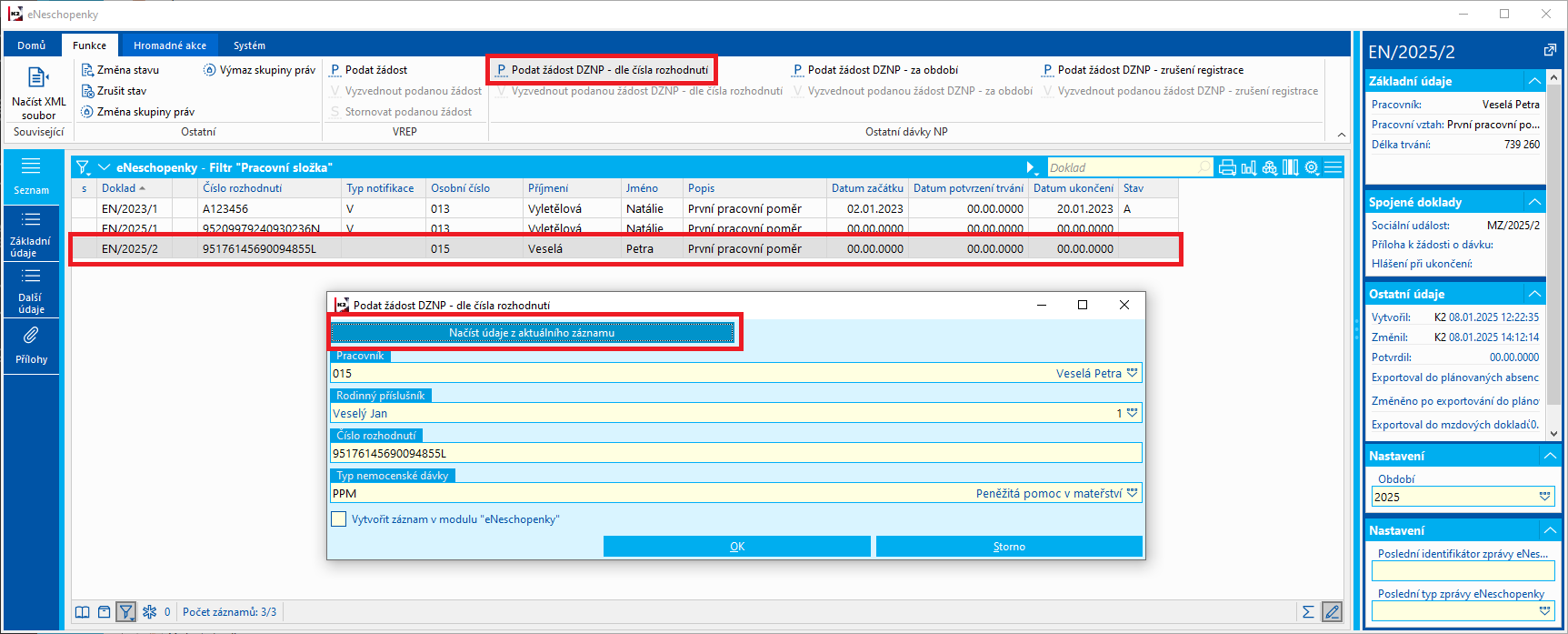Click the Načíst XML soubor icon
The height and width of the screenshot is (634, 1568).
[38, 78]
